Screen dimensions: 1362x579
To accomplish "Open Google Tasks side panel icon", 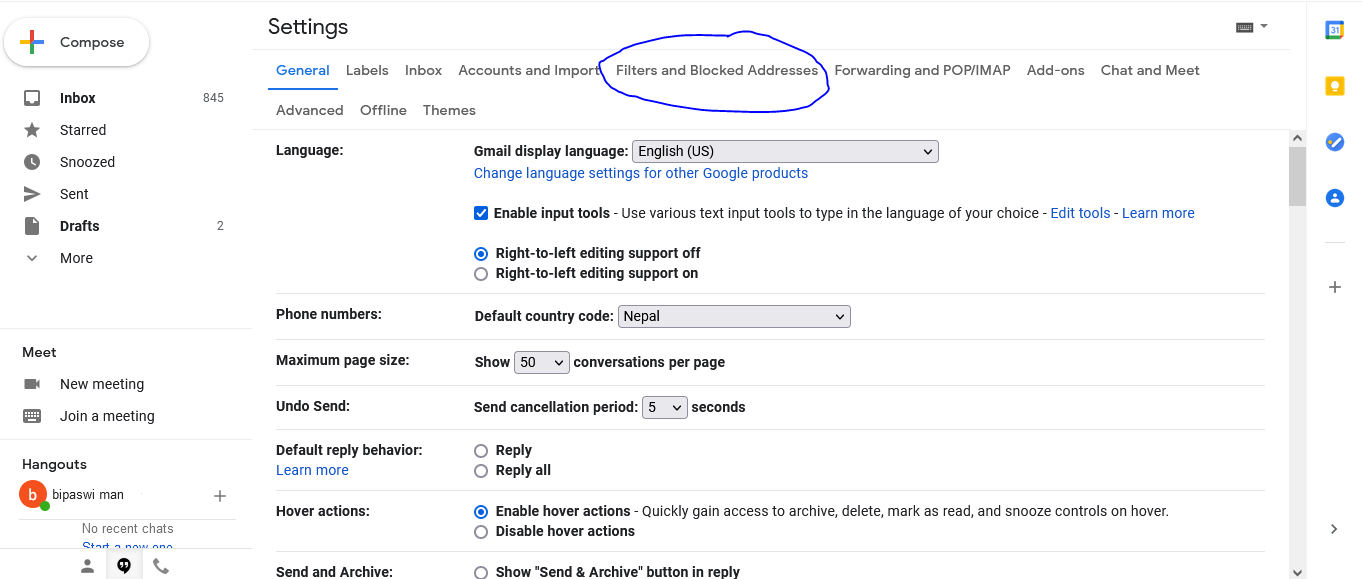I will 1334,142.
